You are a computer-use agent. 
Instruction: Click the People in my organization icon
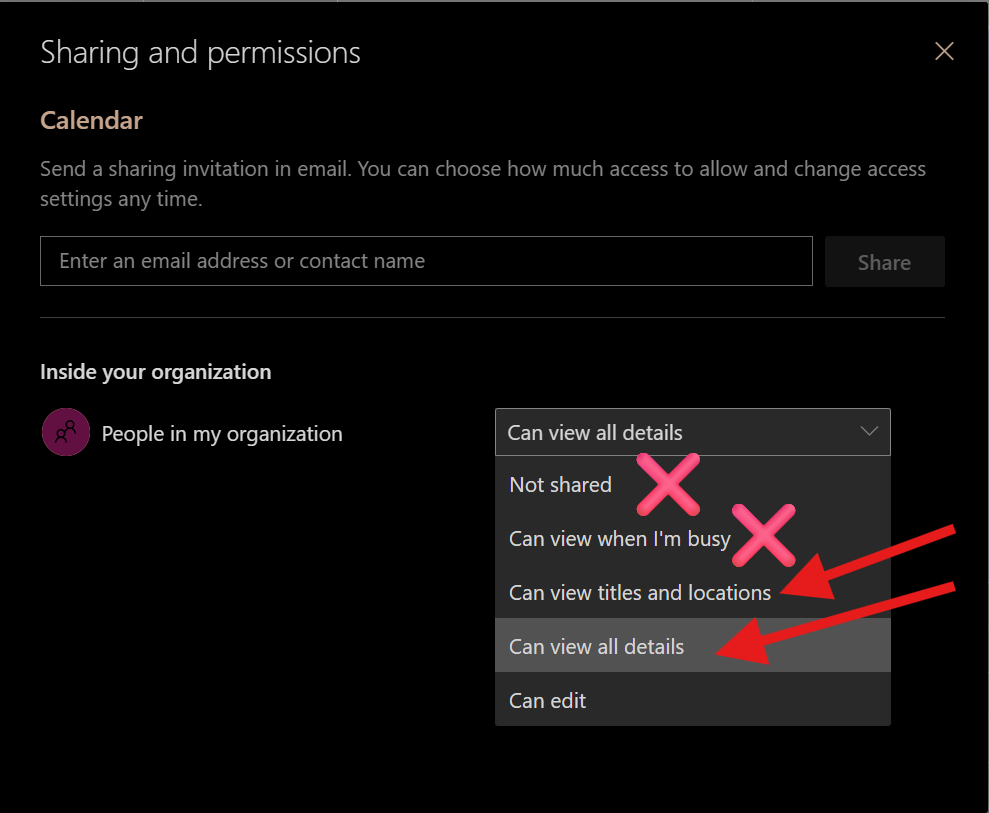pyautogui.click(x=66, y=432)
